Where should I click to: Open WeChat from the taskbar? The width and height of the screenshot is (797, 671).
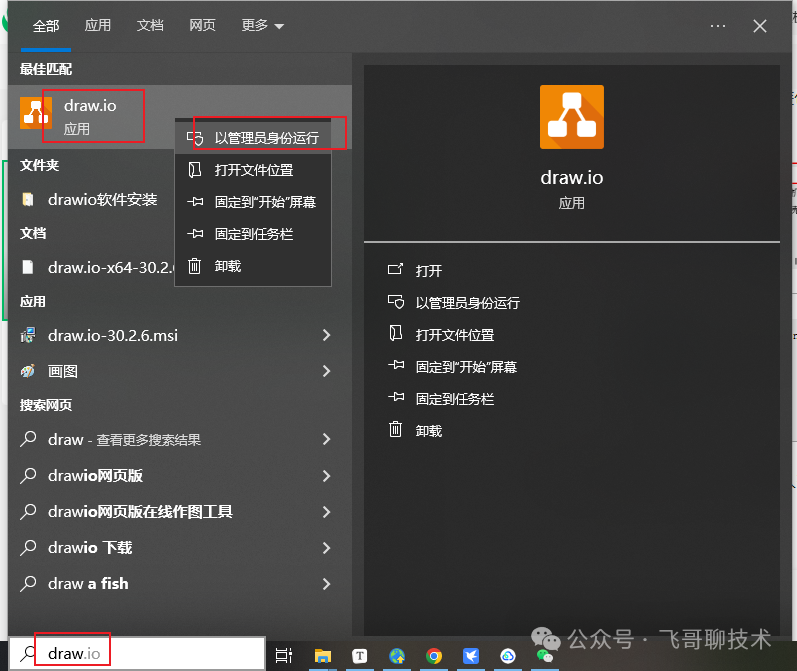click(x=545, y=656)
